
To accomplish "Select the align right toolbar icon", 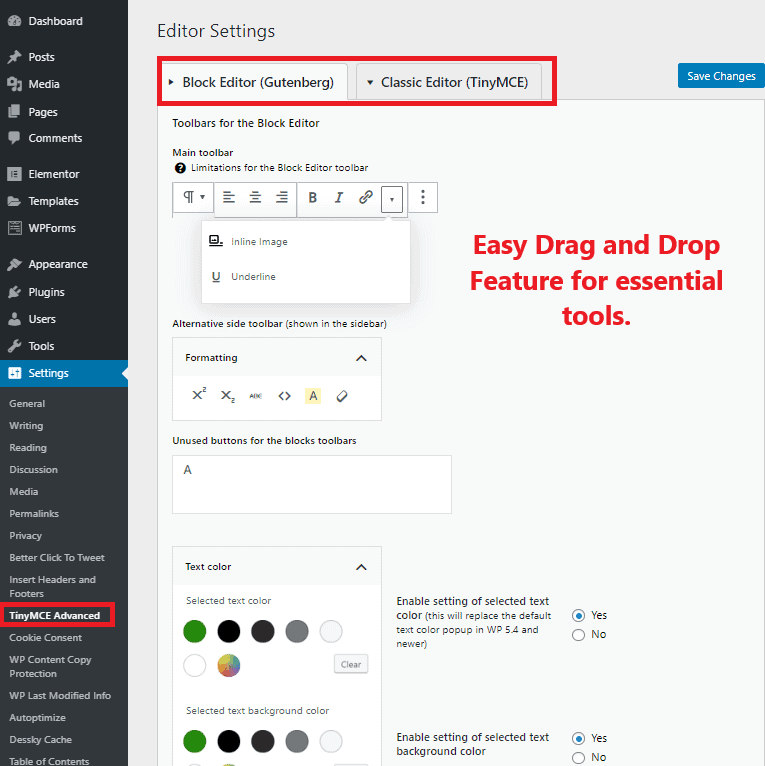I will pos(281,197).
